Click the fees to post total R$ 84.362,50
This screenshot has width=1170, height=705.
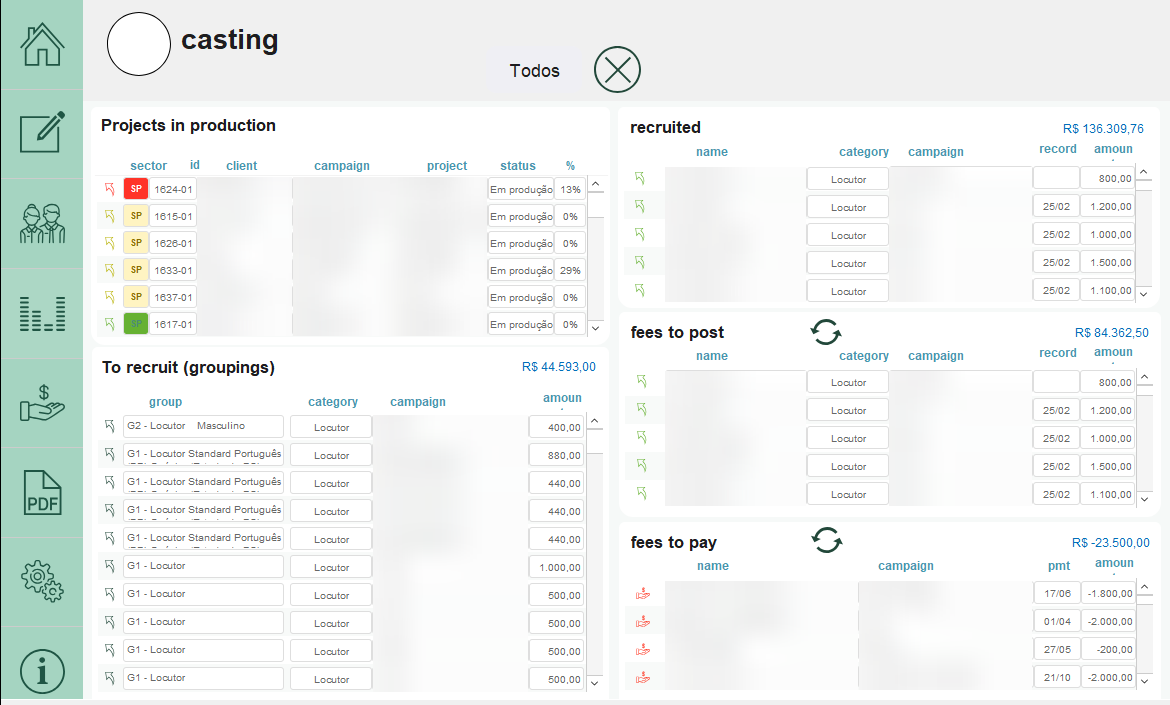click(x=1111, y=333)
